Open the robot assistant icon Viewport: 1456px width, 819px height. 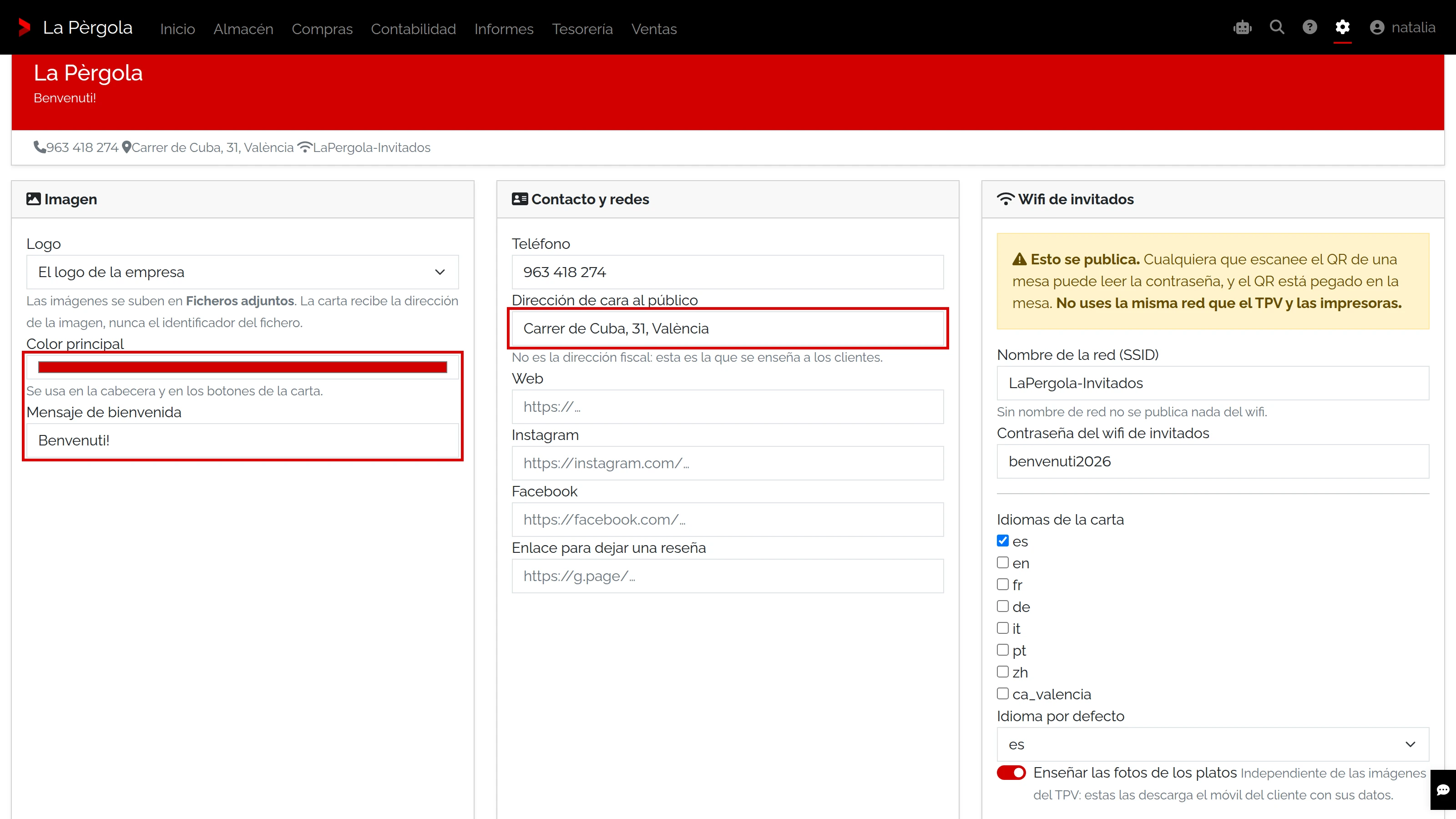[x=1242, y=27]
